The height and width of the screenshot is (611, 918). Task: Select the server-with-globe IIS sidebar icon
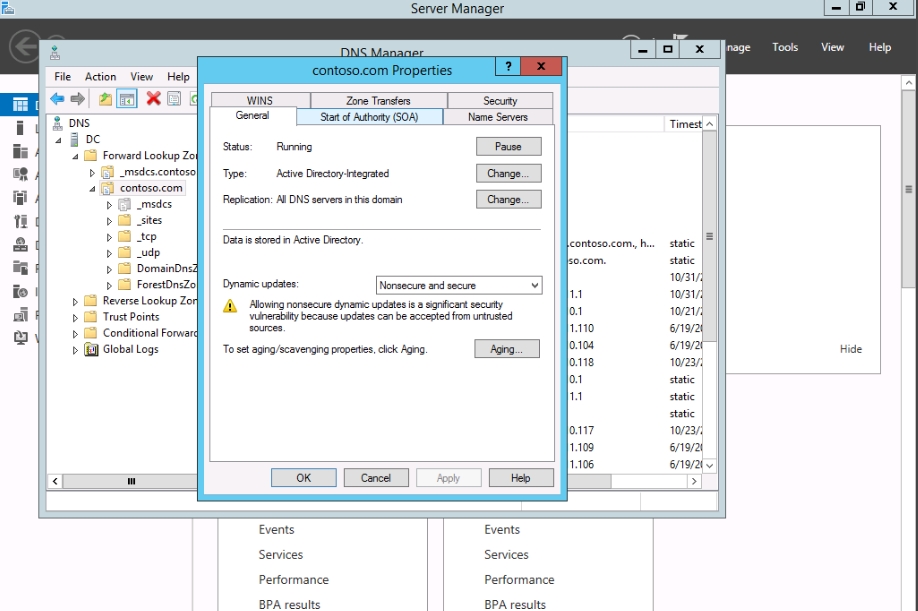pyautogui.click(x=20, y=291)
